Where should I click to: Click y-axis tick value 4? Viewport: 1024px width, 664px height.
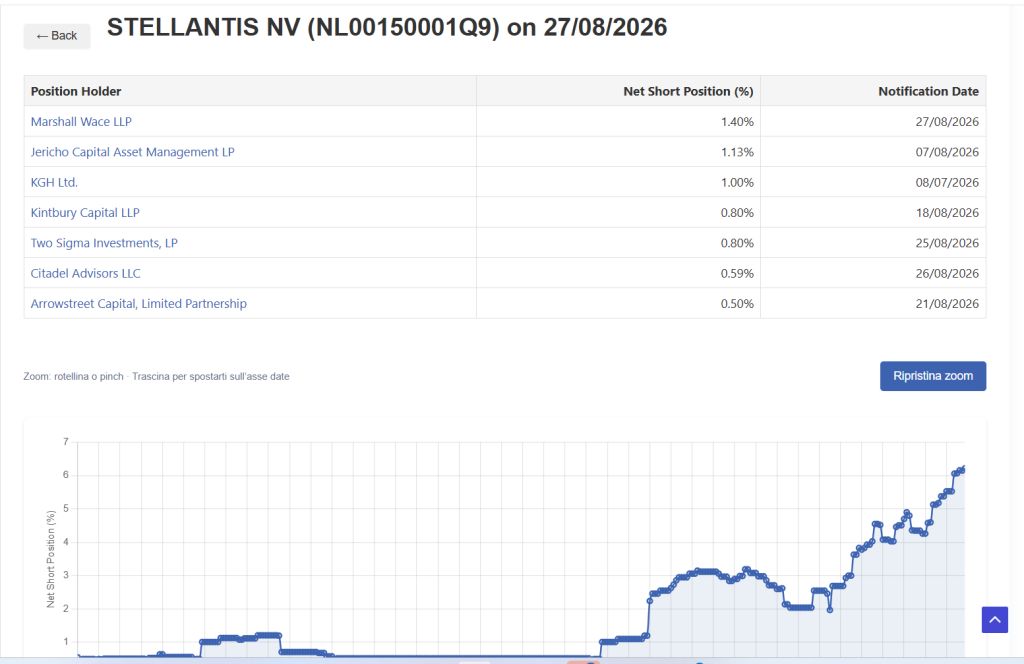(65, 542)
